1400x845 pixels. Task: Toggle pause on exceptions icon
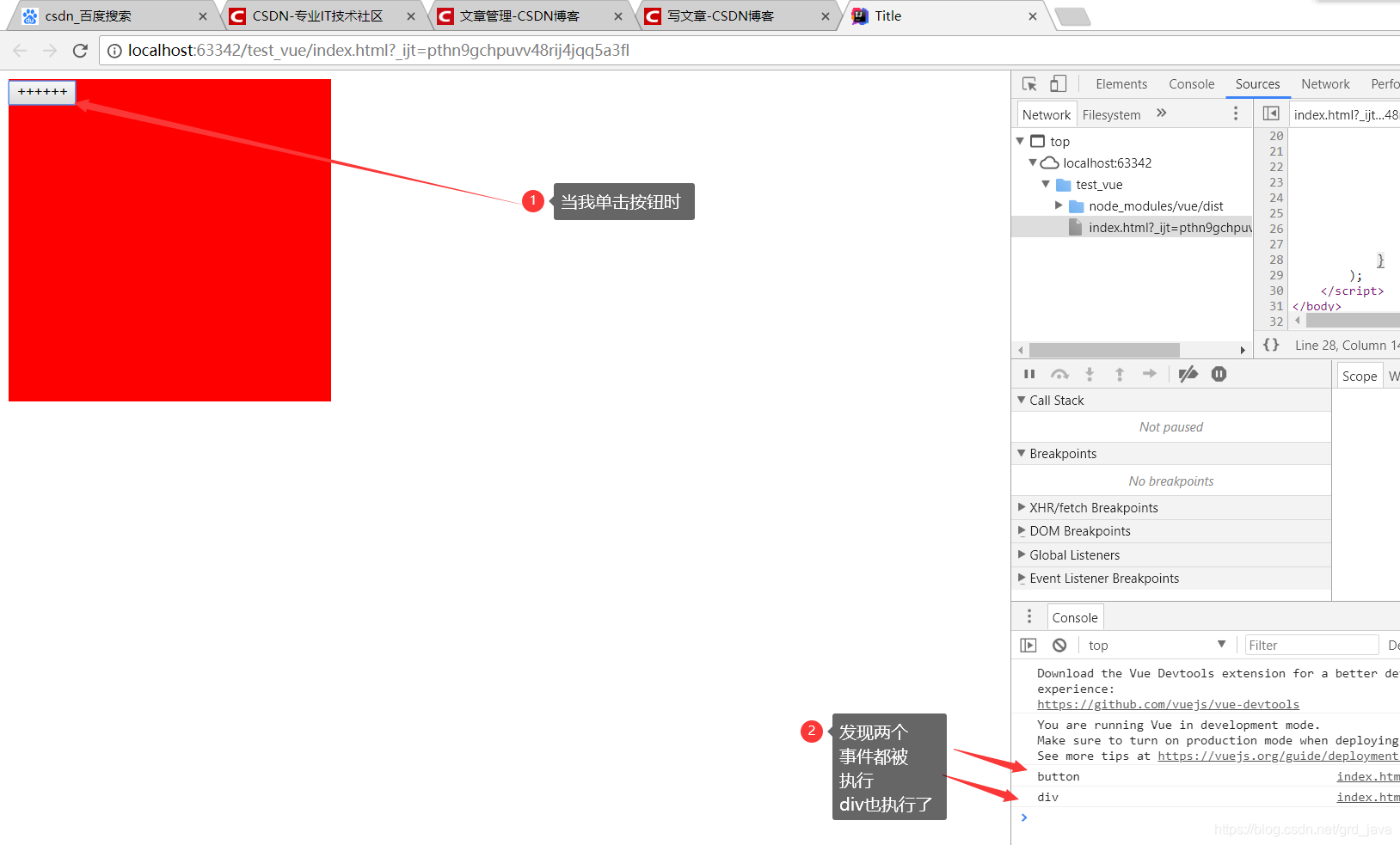[1219, 374]
